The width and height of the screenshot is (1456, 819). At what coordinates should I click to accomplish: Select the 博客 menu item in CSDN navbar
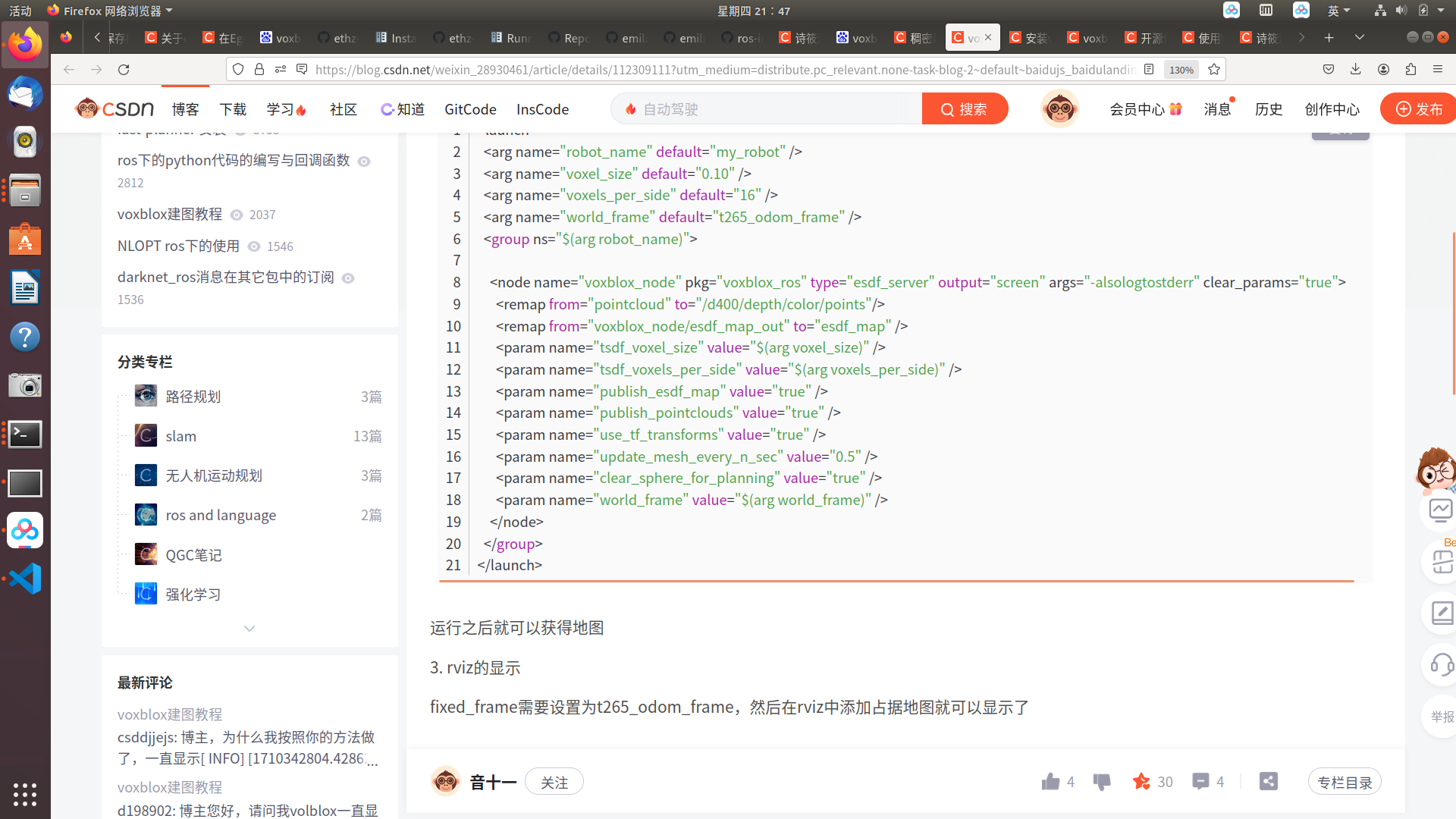[185, 109]
